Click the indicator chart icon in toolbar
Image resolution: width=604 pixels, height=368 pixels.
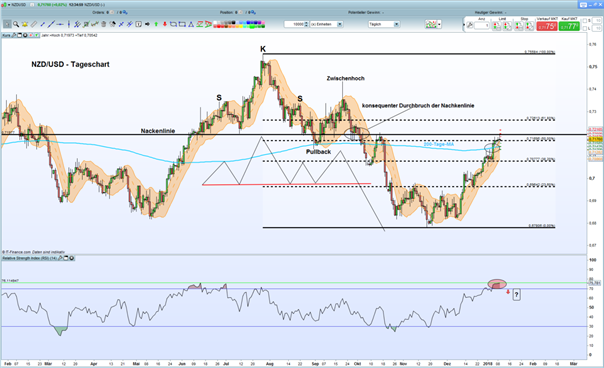pos(431,24)
